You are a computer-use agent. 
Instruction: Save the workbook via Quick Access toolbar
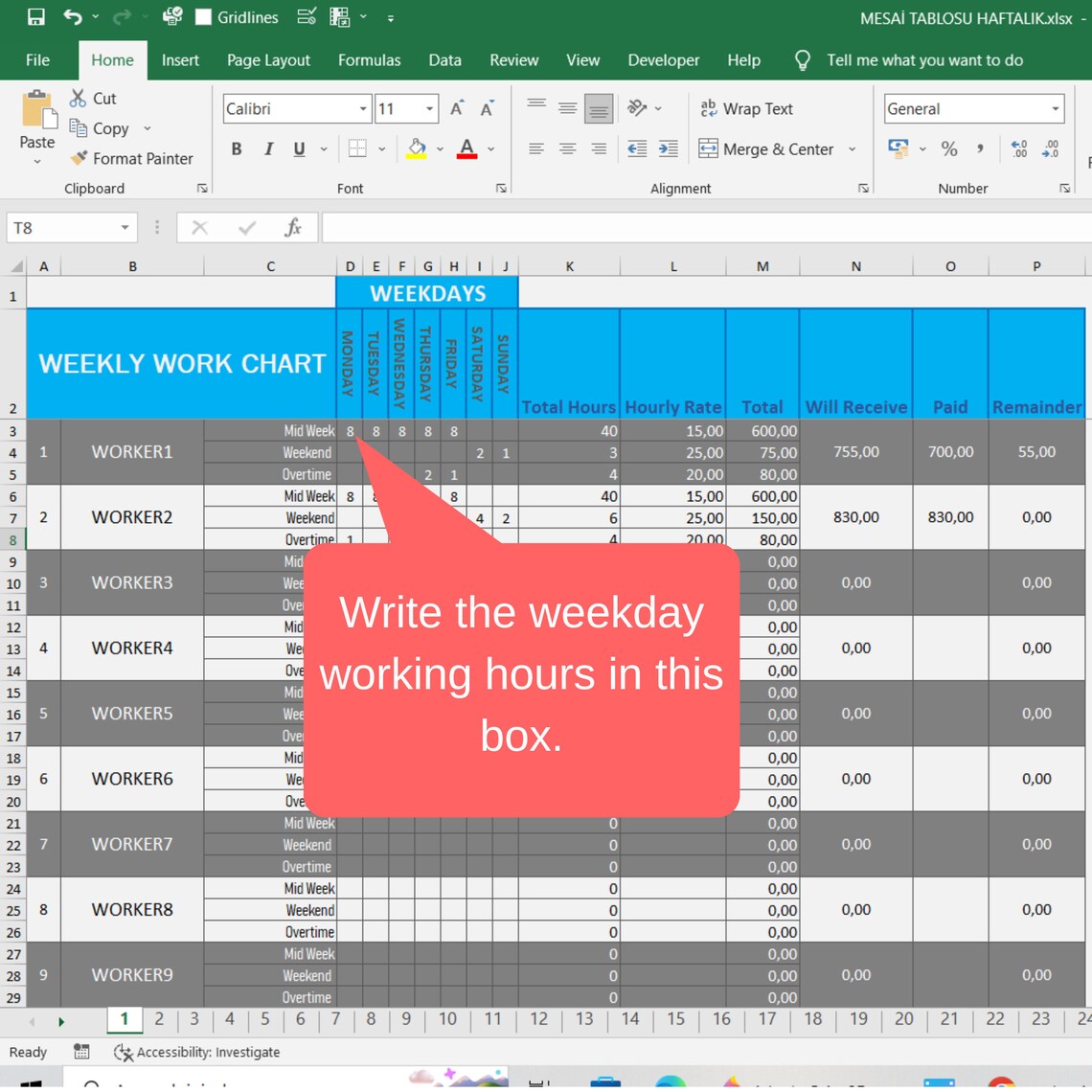[x=34, y=16]
